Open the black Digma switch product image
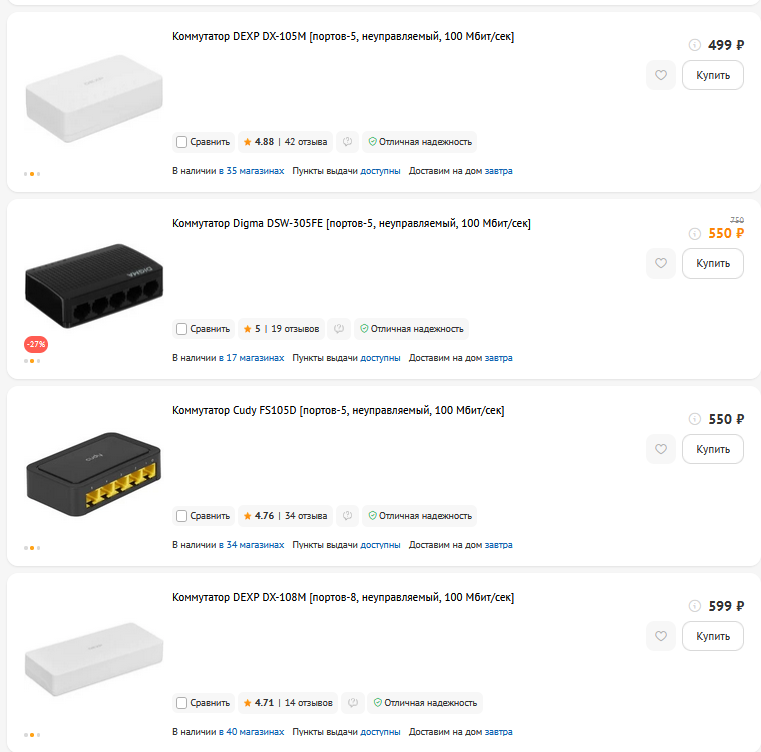Screen dimensions: 761x752 tap(94, 285)
